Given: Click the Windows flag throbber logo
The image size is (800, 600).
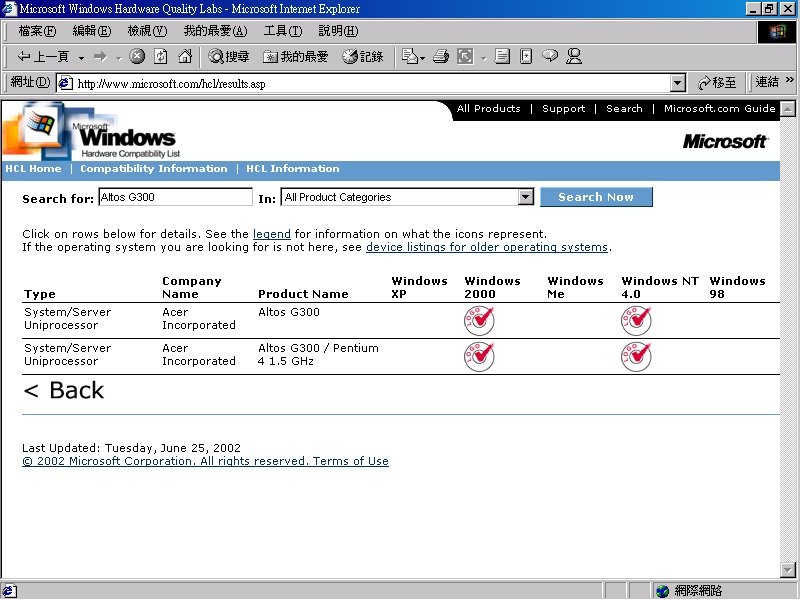Looking at the screenshot, I should click(777, 32).
